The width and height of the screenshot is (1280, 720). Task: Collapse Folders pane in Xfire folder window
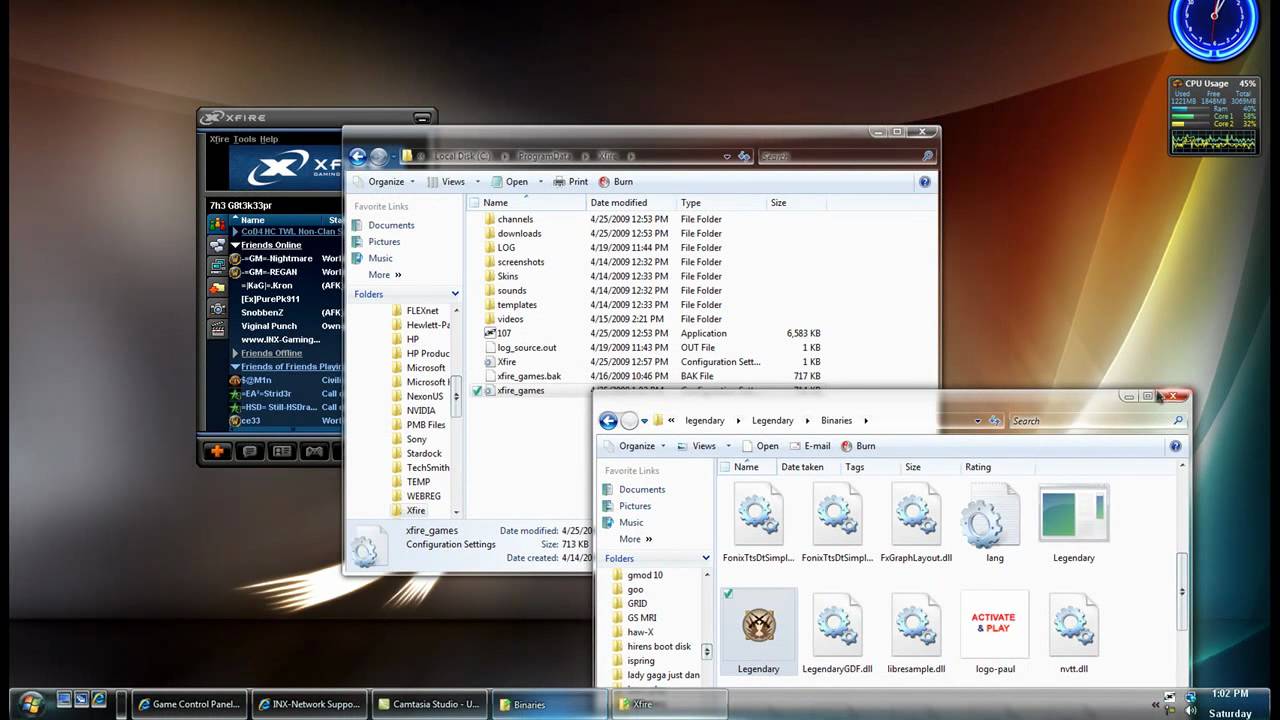455,294
